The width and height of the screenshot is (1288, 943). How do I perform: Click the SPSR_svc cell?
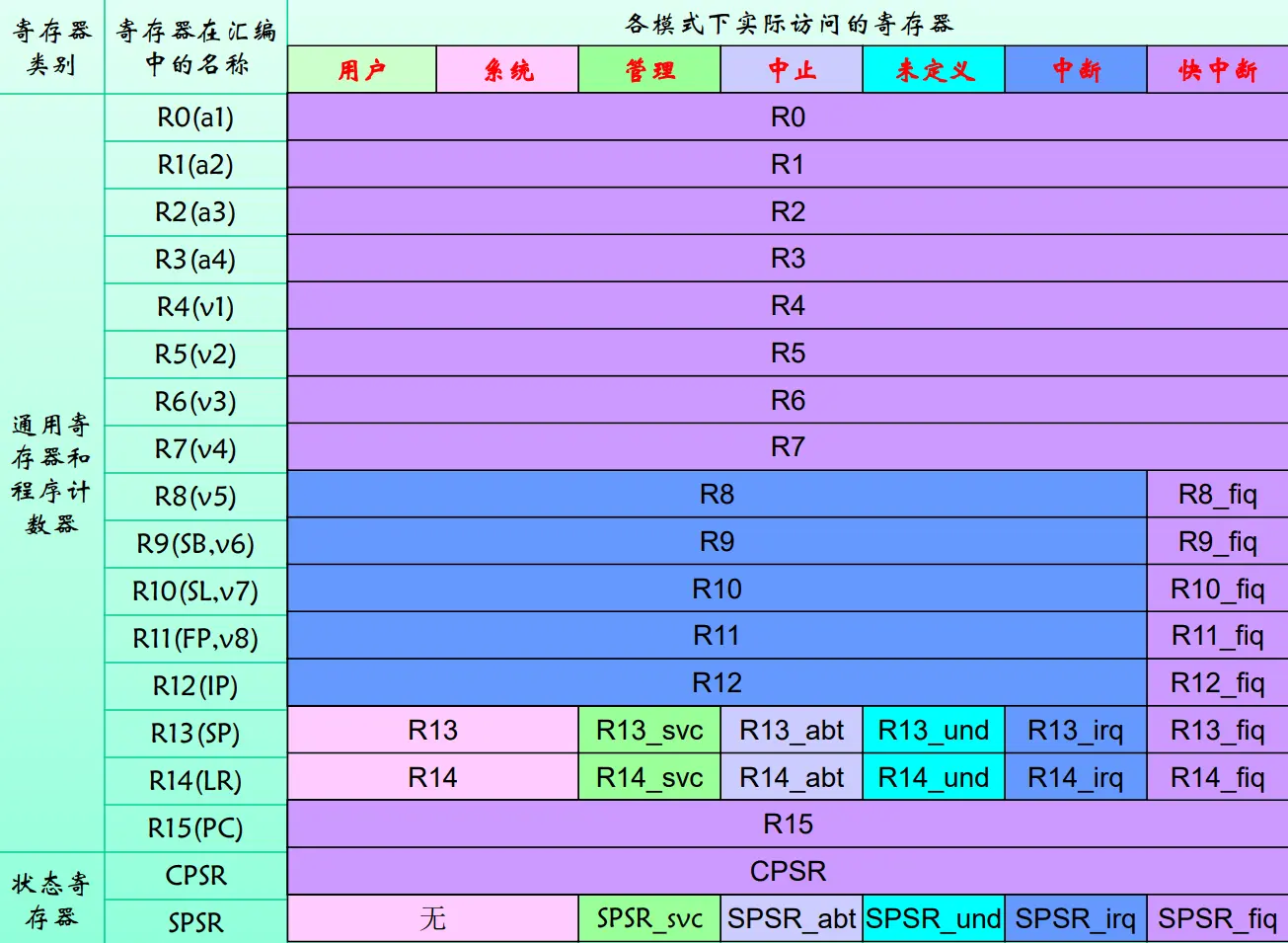click(x=649, y=918)
